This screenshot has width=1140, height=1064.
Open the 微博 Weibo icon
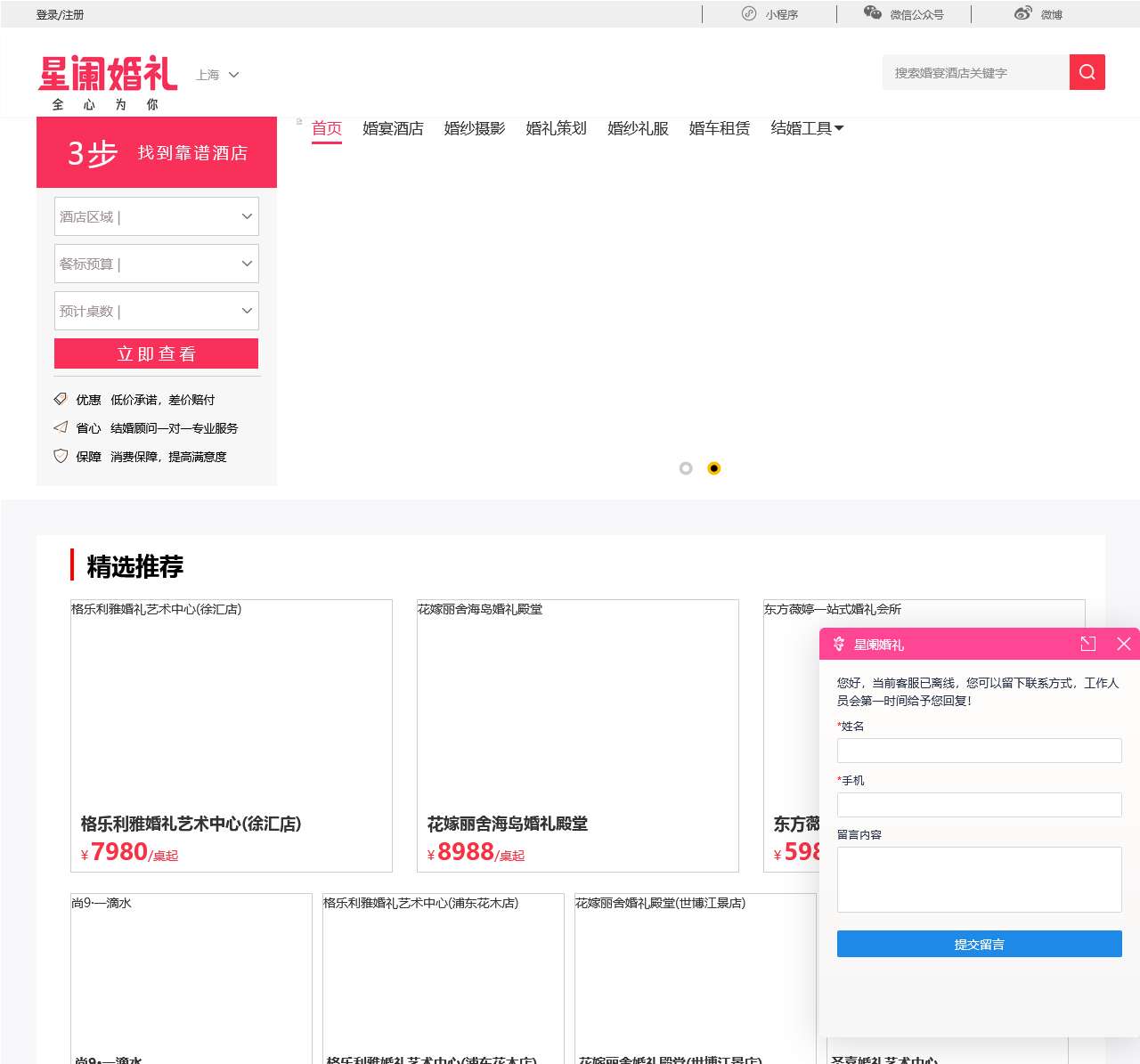click(1021, 13)
